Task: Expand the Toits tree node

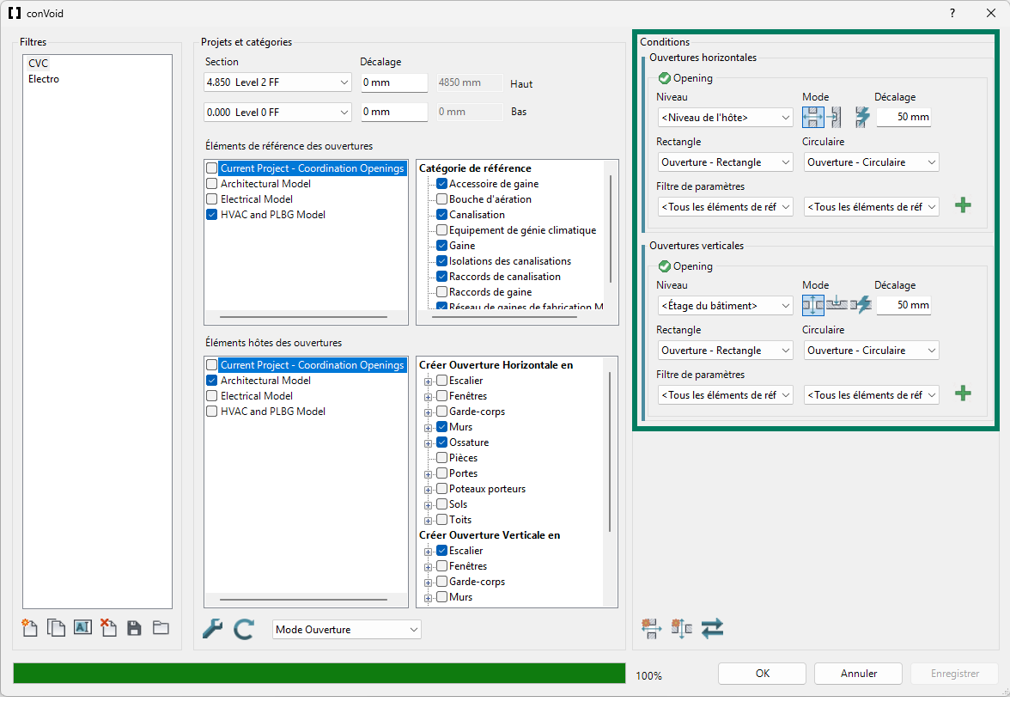Action: pos(428,520)
